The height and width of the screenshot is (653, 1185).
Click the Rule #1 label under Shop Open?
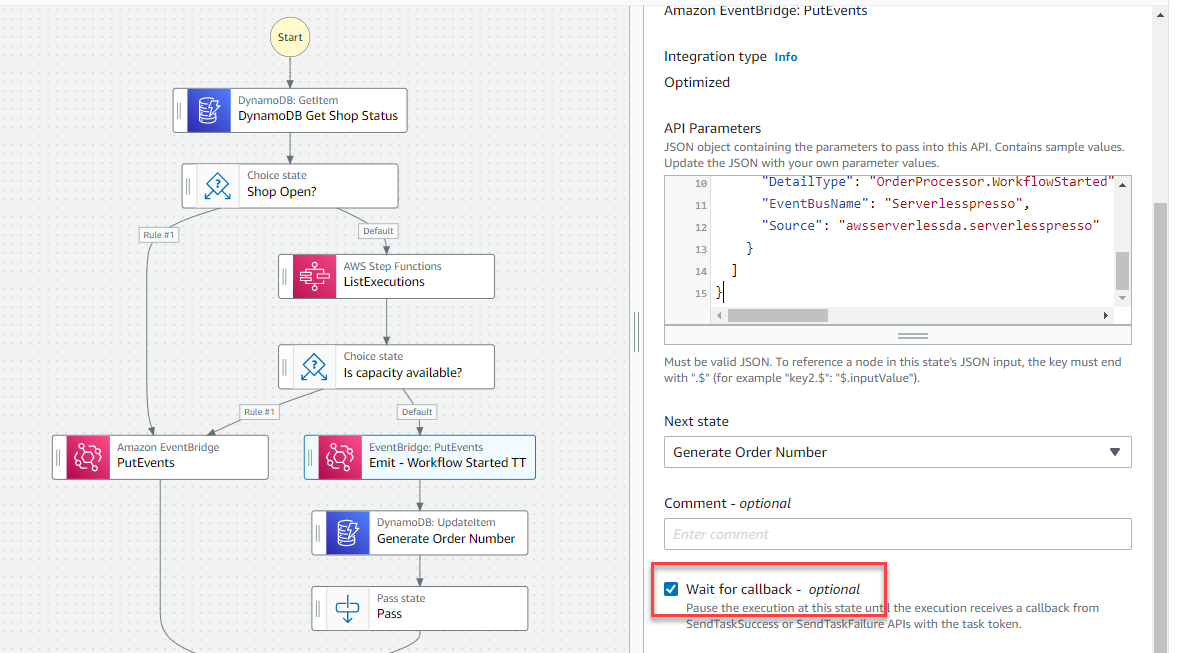[x=159, y=235]
